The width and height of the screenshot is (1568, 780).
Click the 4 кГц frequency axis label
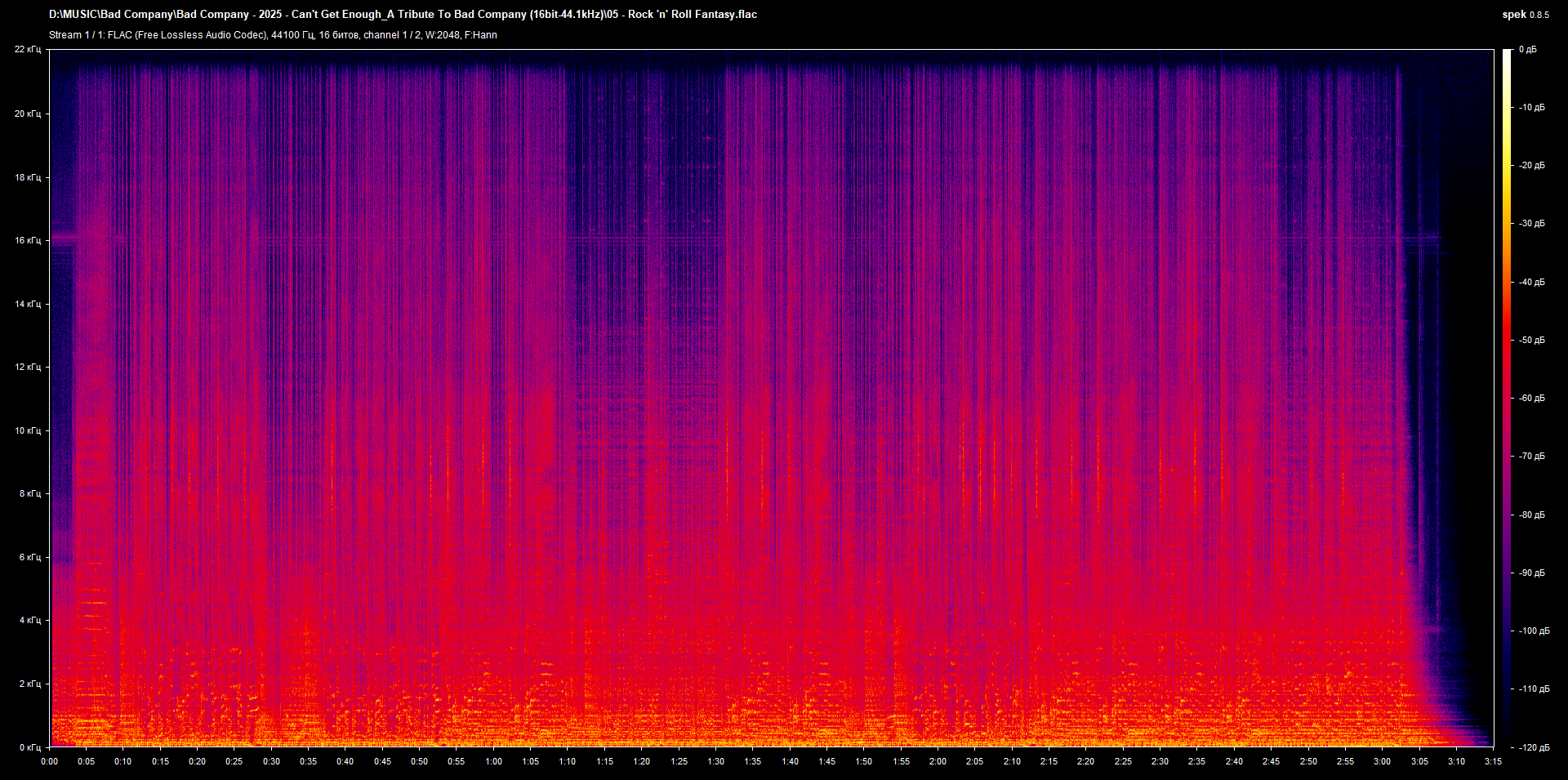(x=30, y=621)
